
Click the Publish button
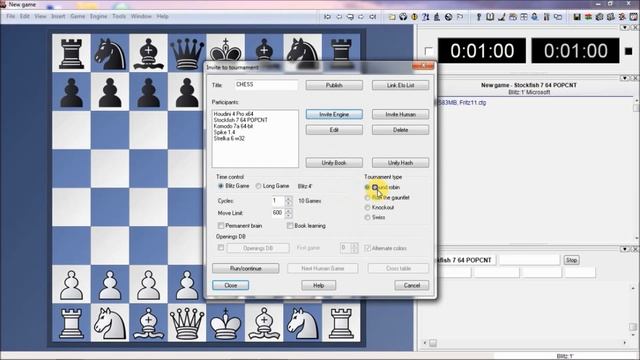point(334,85)
